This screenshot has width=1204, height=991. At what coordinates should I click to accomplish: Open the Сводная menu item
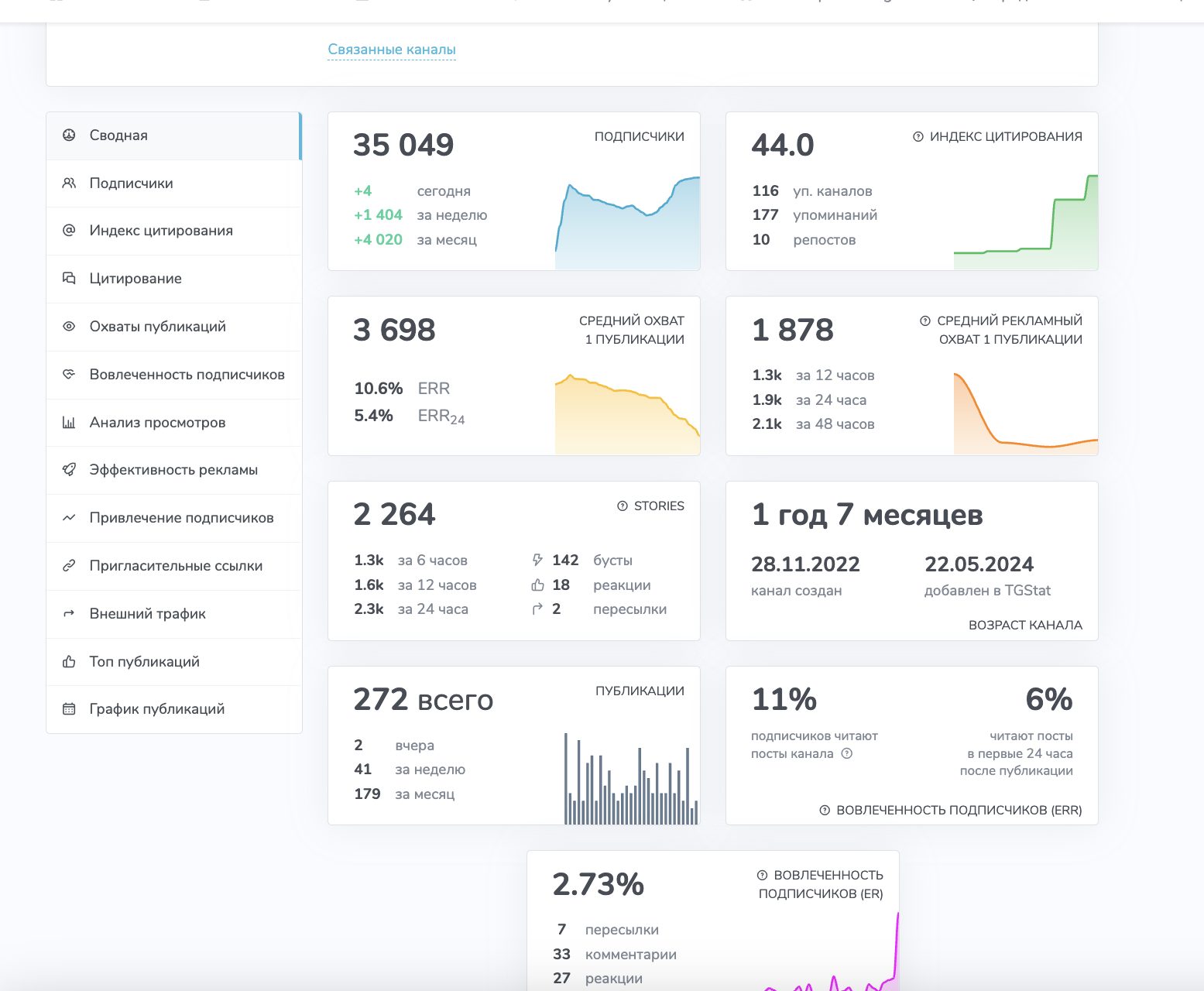pyautogui.click(x=173, y=135)
